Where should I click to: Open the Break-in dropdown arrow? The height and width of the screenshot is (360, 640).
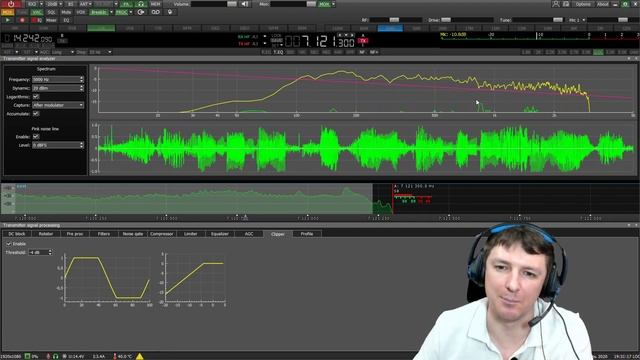(111, 12)
